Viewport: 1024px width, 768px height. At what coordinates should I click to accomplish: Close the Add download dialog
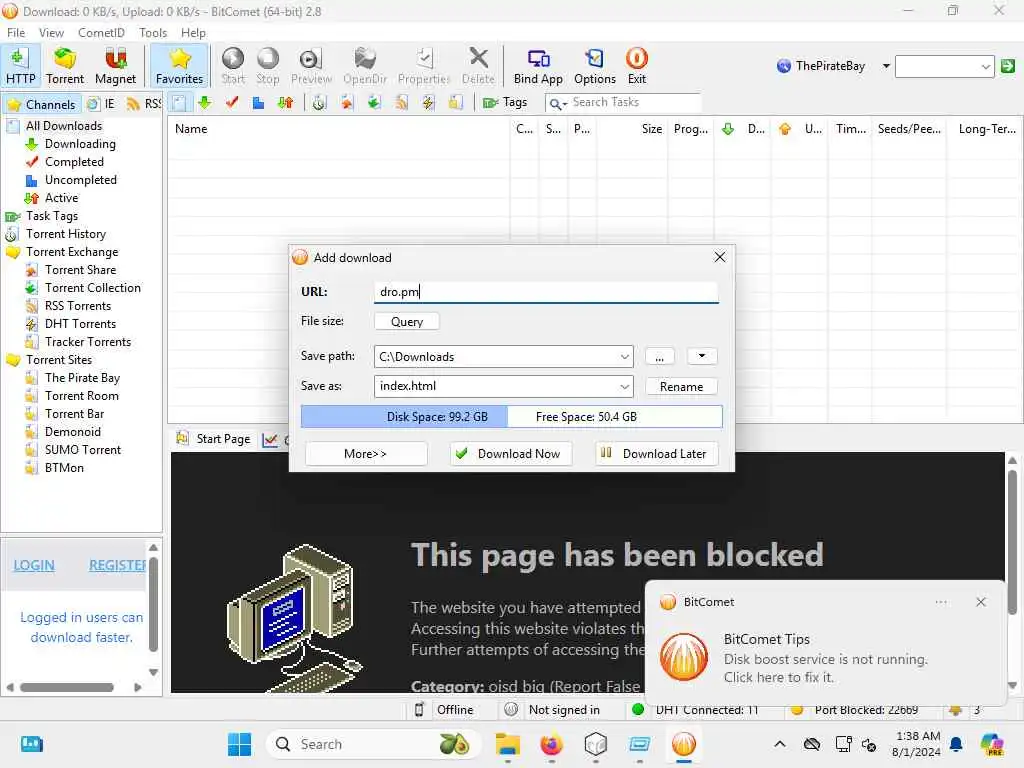tap(720, 257)
